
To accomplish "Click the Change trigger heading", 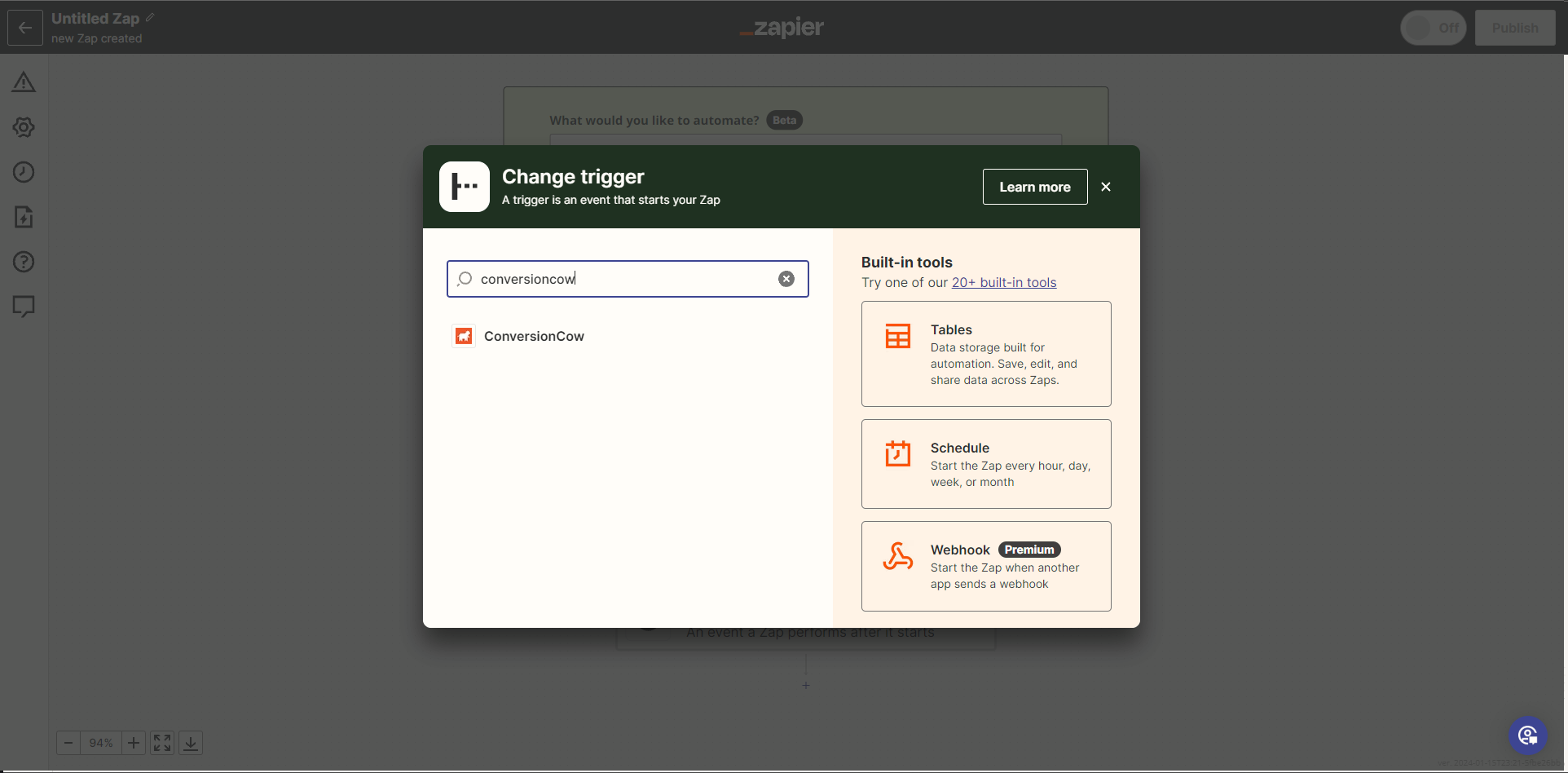I will pos(573,177).
